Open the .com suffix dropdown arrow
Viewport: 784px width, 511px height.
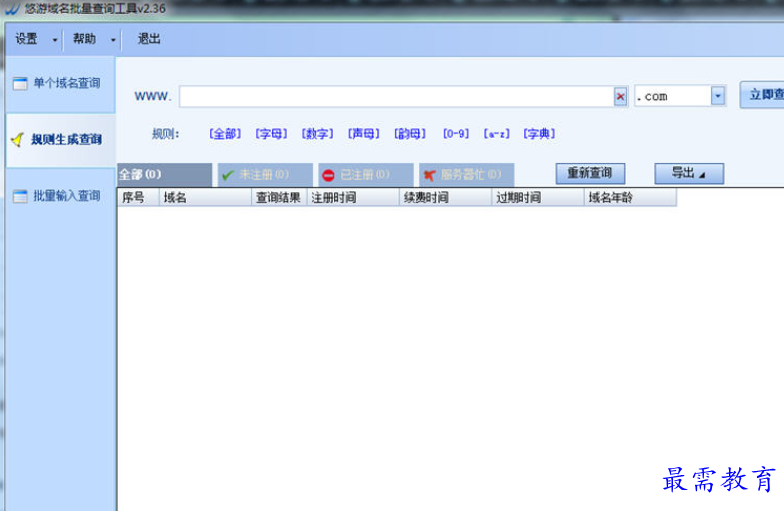click(x=718, y=96)
